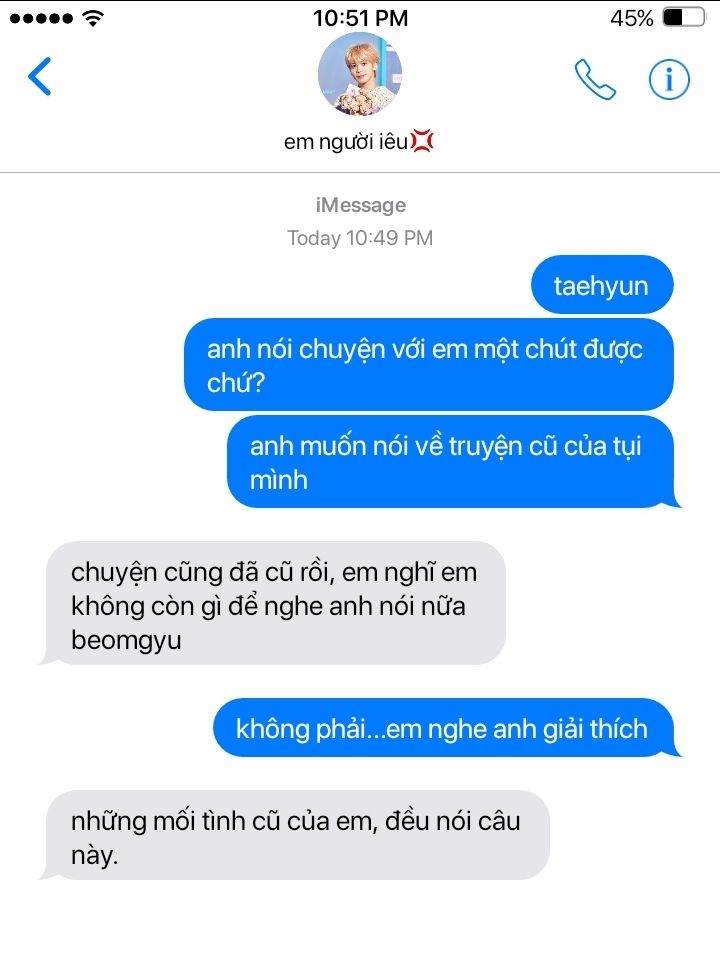Viewport: 720px width, 959px height.
Task: Tap the 'những mối tình cũ của em' bubble
Action: 294,835
